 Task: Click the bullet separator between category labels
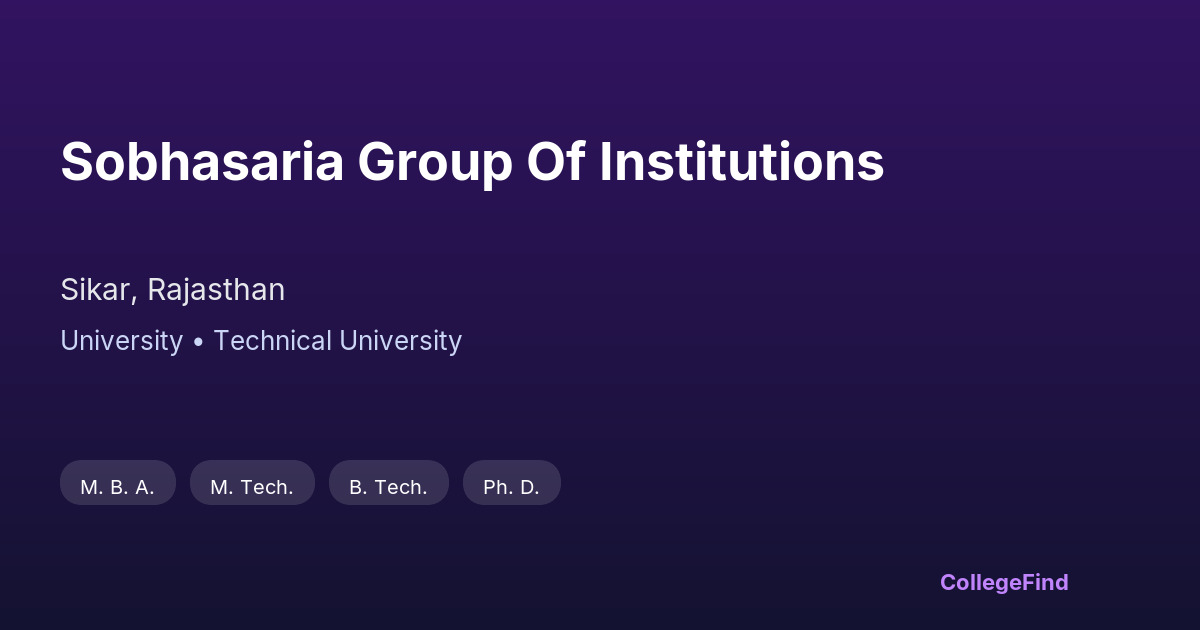tap(198, 342)
